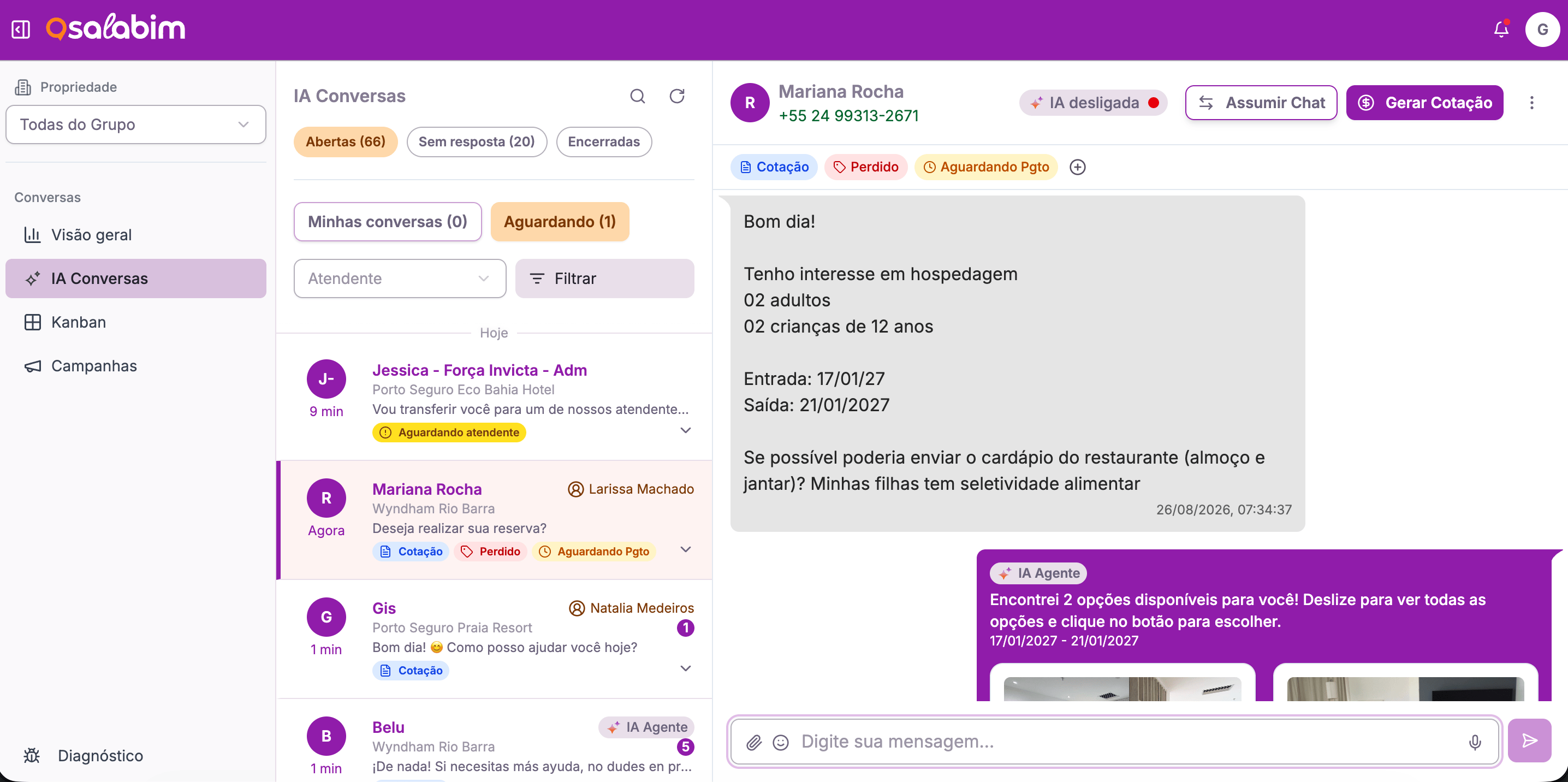Open Diagnóstico in the sidebar

click(136, 756)
